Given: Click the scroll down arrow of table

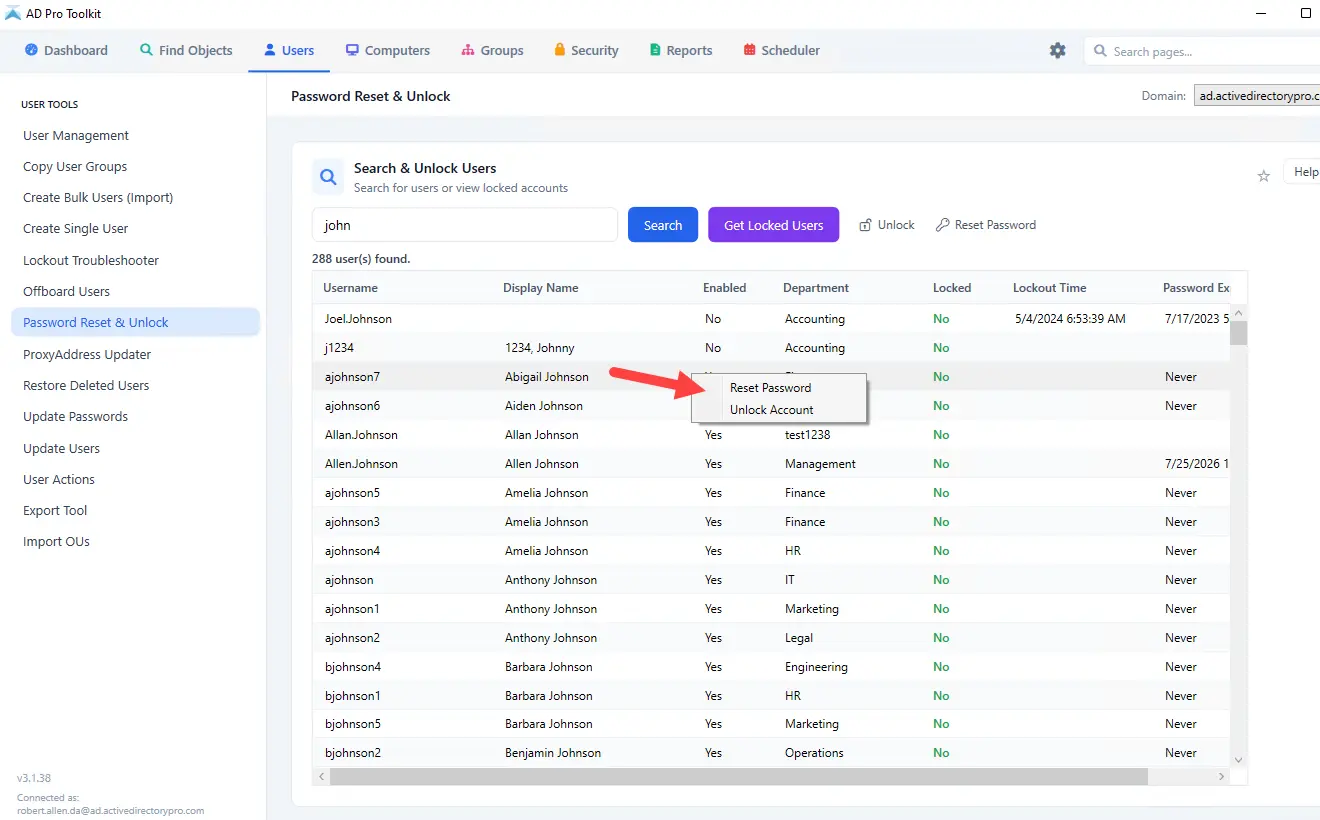Looking at the screenshot, I should (x=1239, y=760).
